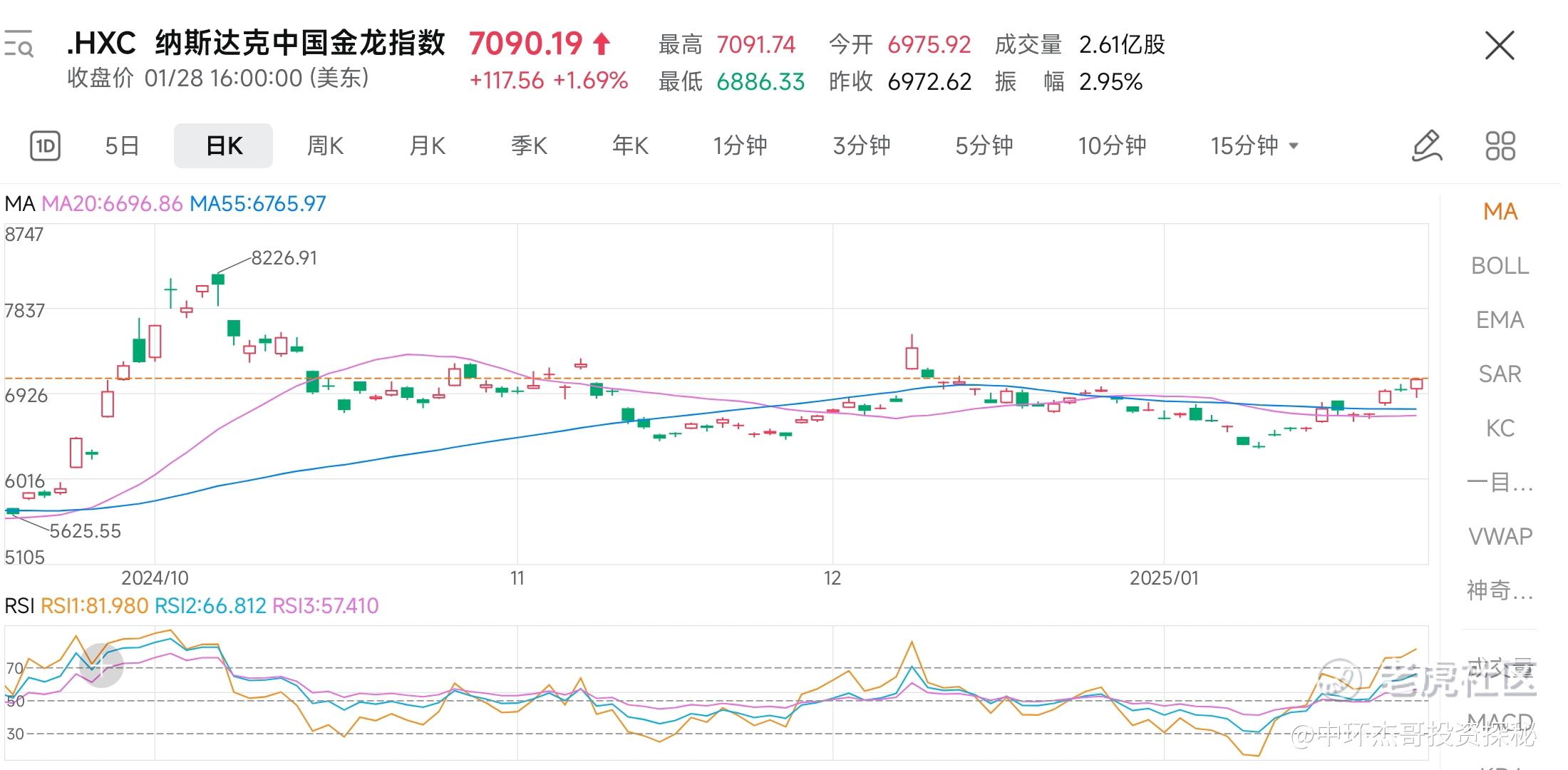Switch to the 周K weekly tab
1568x770 pixels.
(325, 146)
